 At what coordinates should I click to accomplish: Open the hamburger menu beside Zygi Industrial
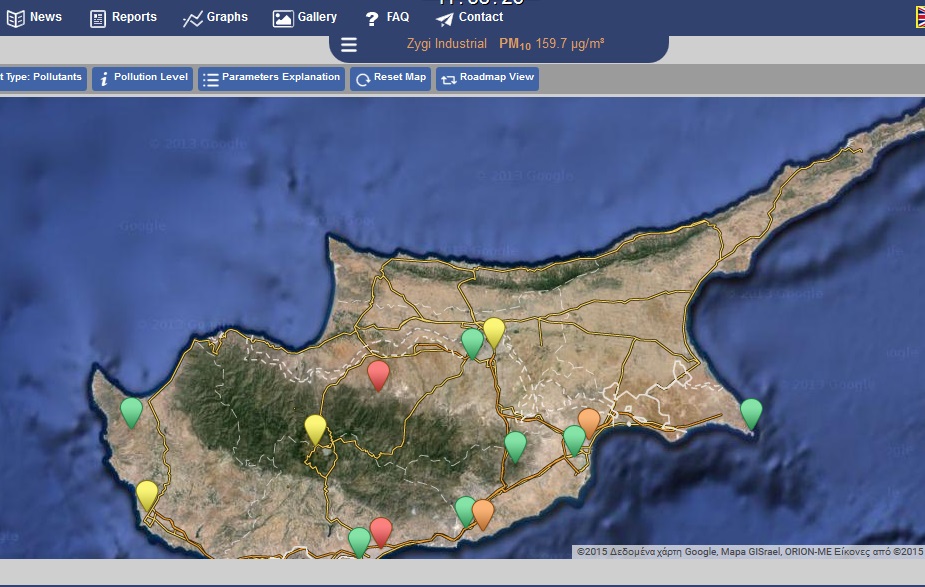349,45
